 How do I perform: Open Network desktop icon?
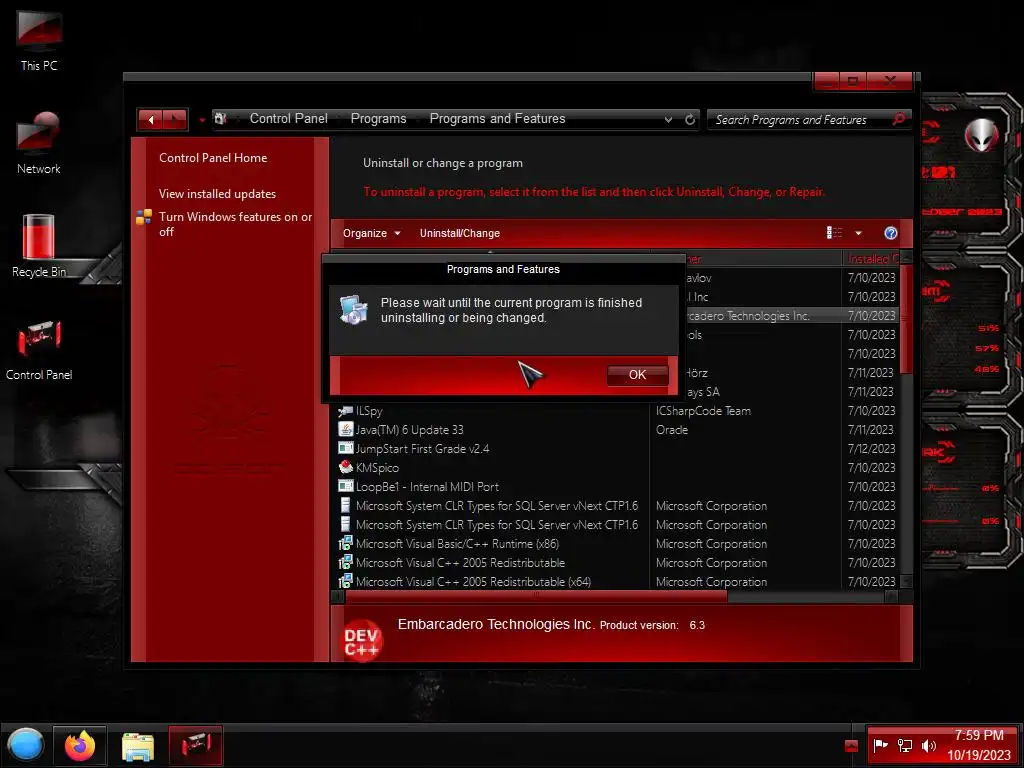pyautogui.click(x=39, y=142)
